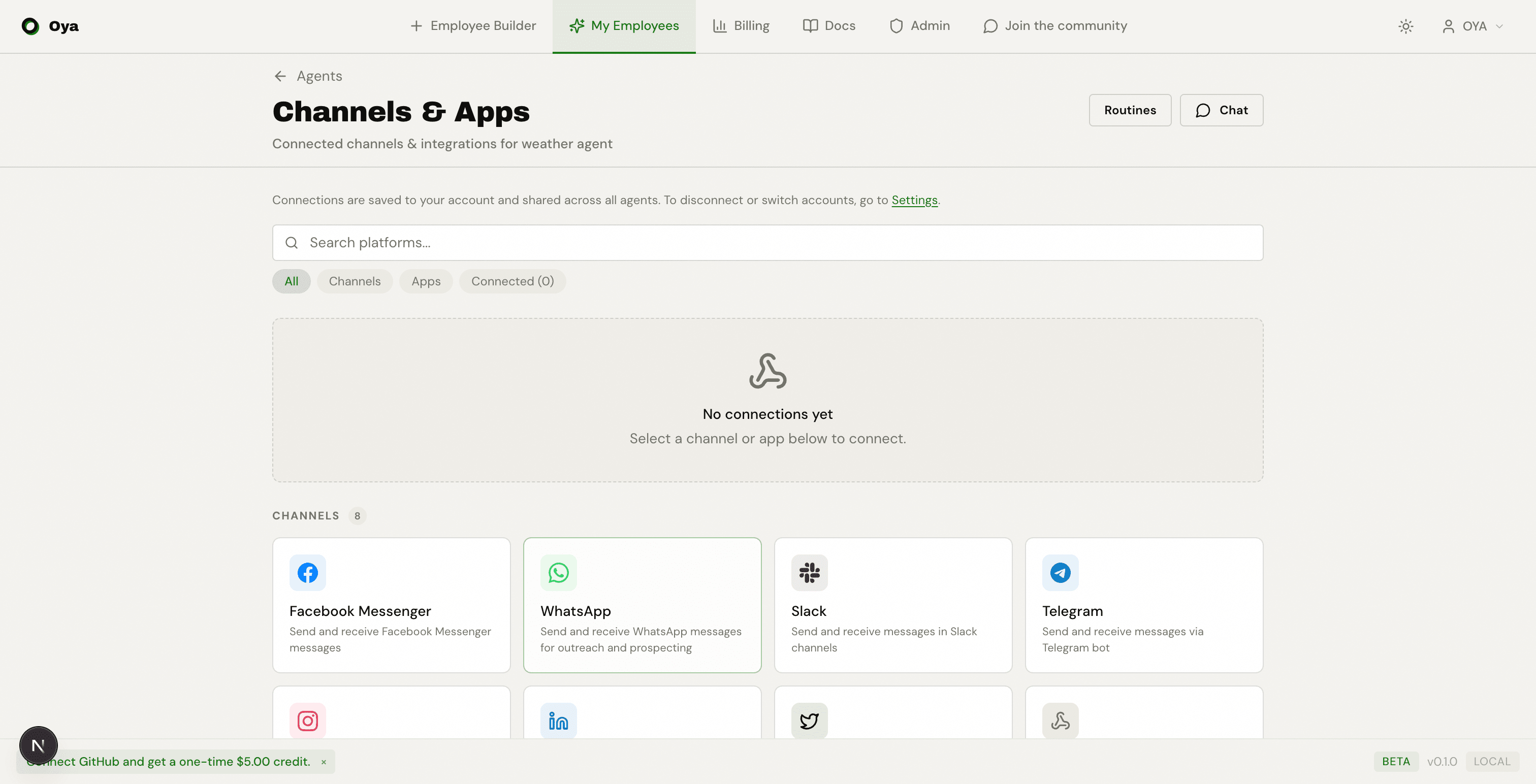Click the LinkedIn channel icon
Screen dimensions: 1536x784
pos(558,720)
